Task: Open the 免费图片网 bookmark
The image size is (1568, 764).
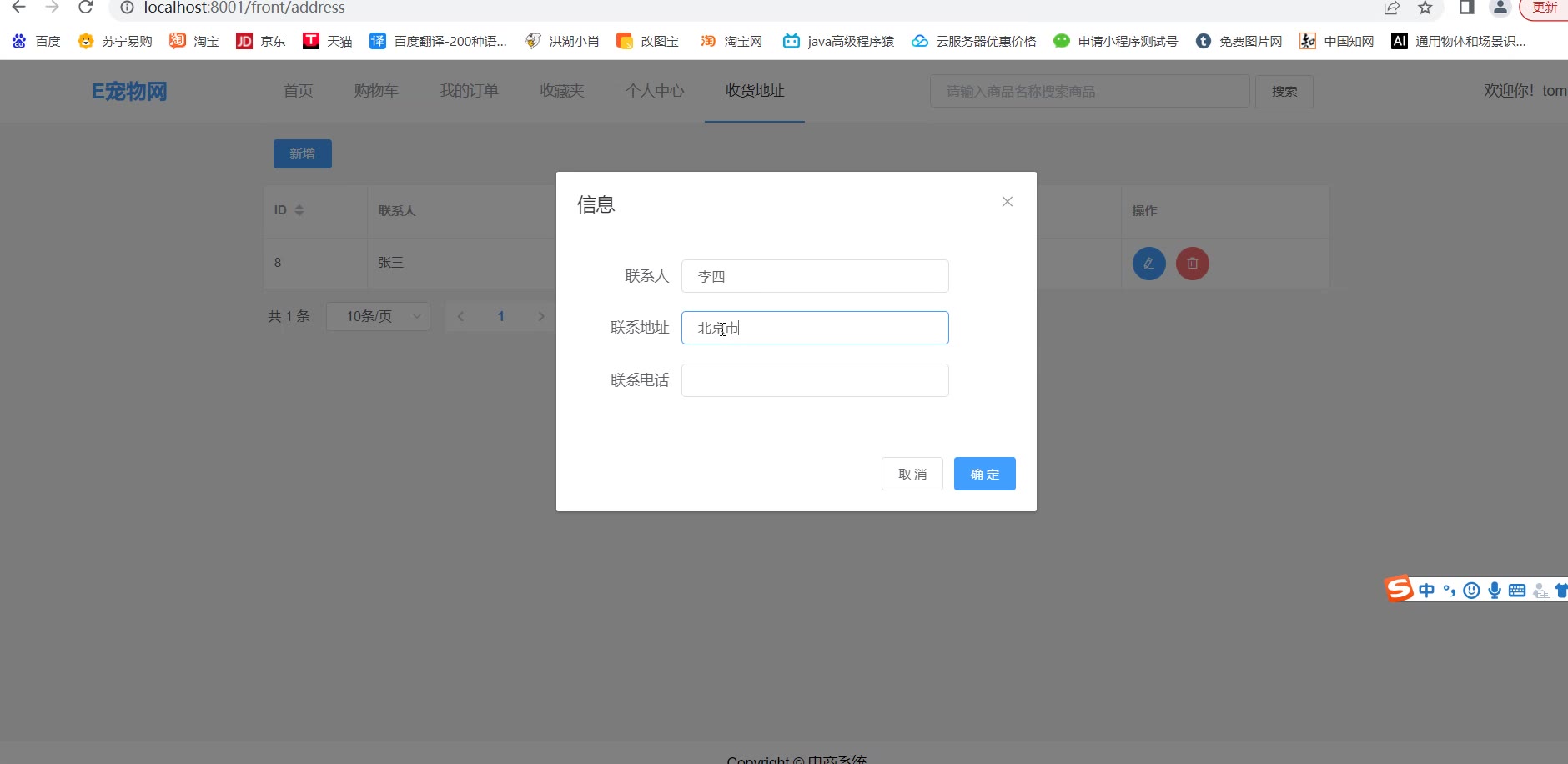Action: pos(1239,41)
